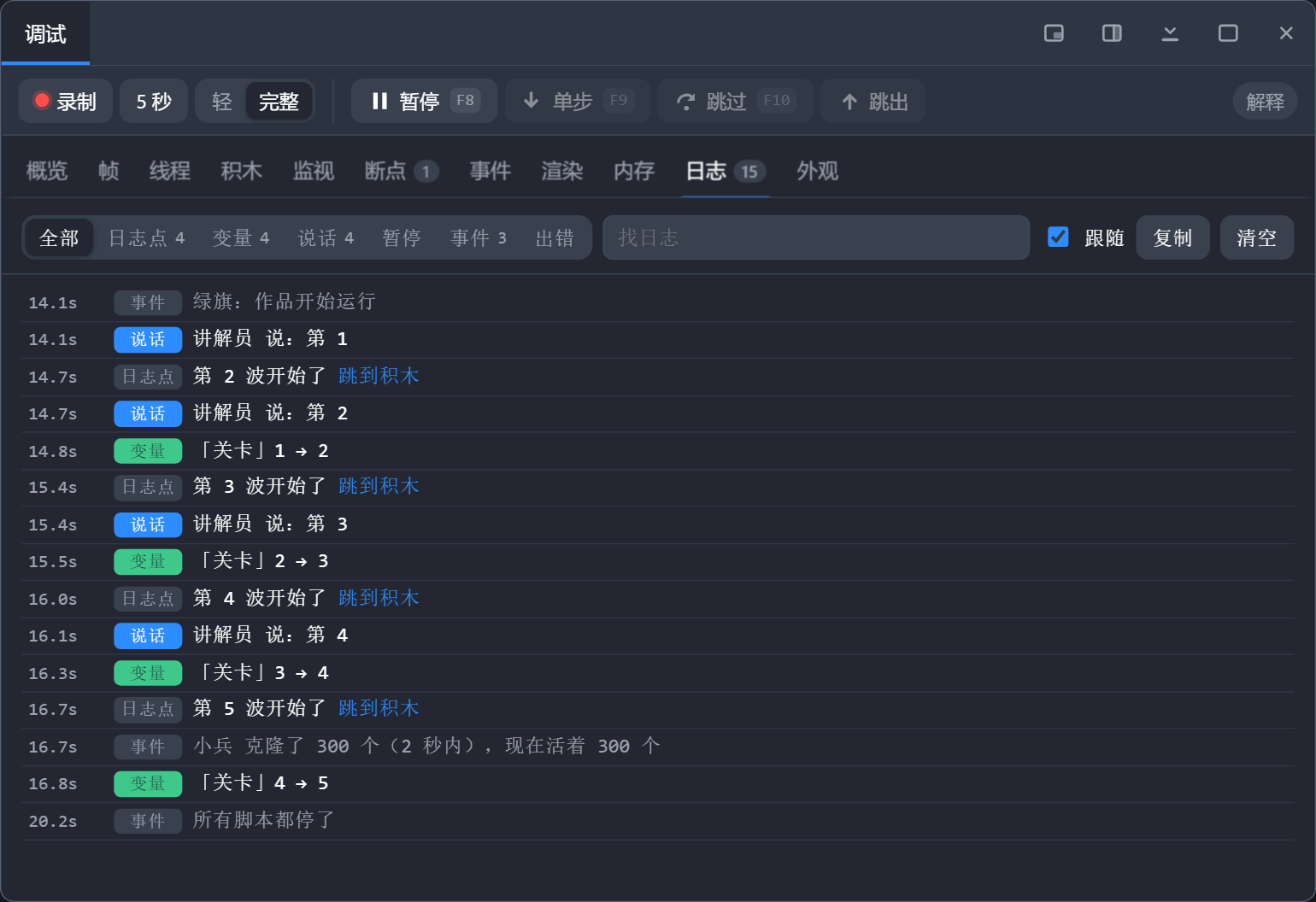Image resolution: width=1316 pixels, height=902 pixels.
Task: Click the 清空 clear button
Action: (1256, 237)
